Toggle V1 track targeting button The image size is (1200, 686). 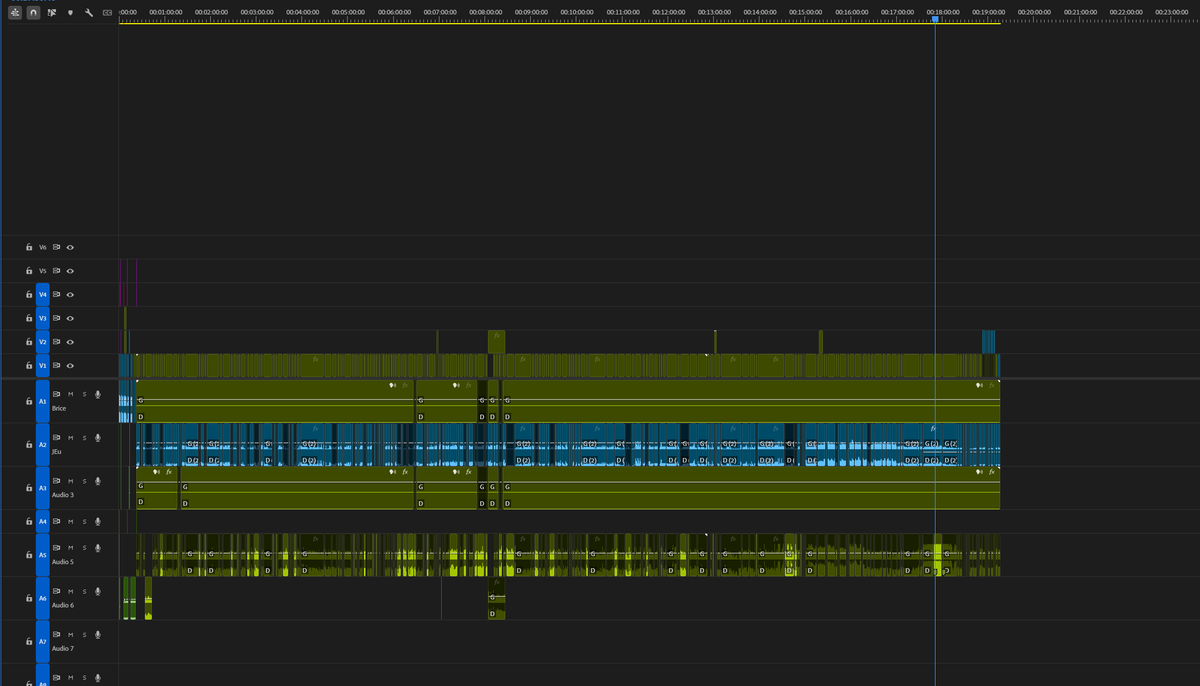click(x=43, y=366)
